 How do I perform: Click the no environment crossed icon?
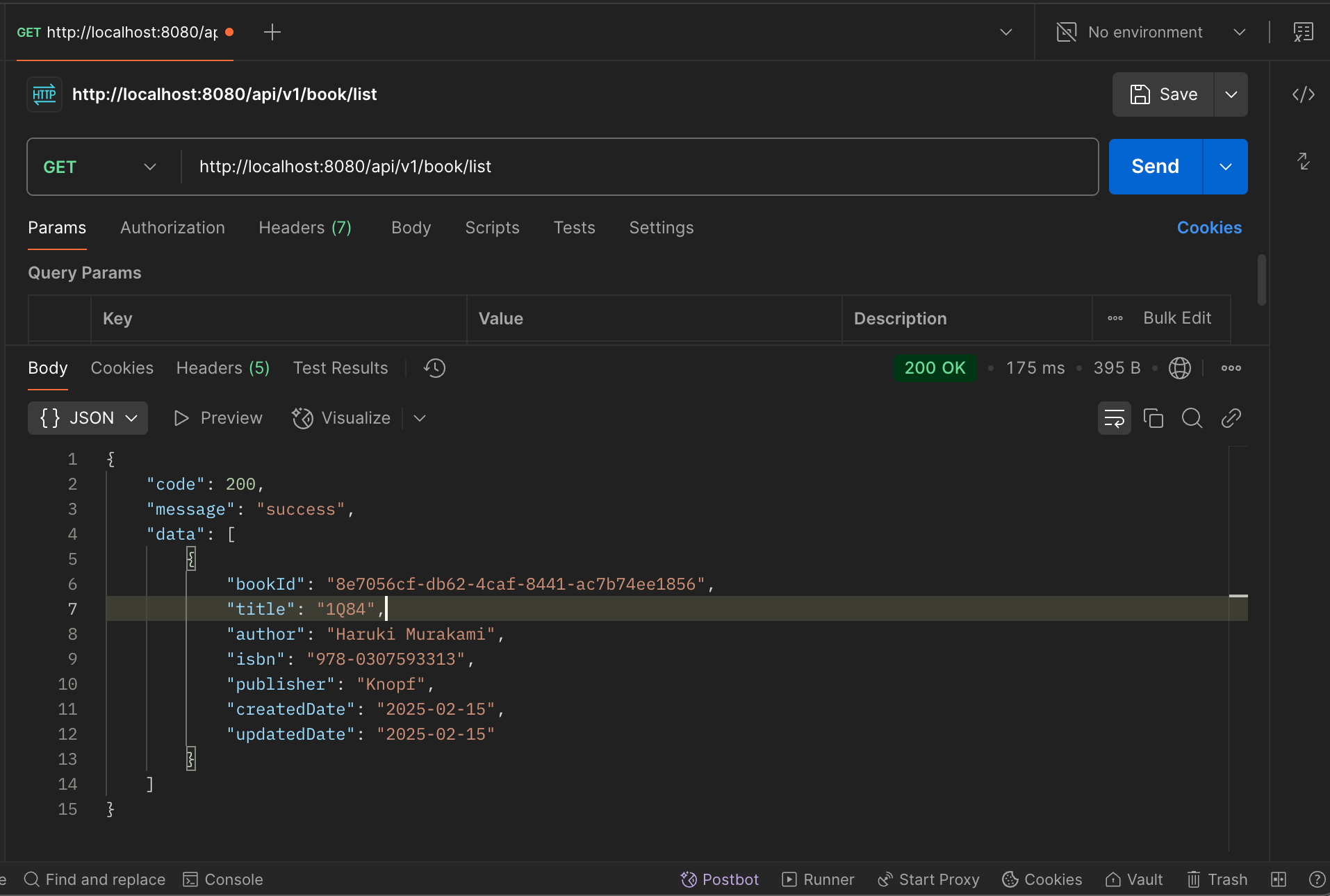(x=1066, y=32)
